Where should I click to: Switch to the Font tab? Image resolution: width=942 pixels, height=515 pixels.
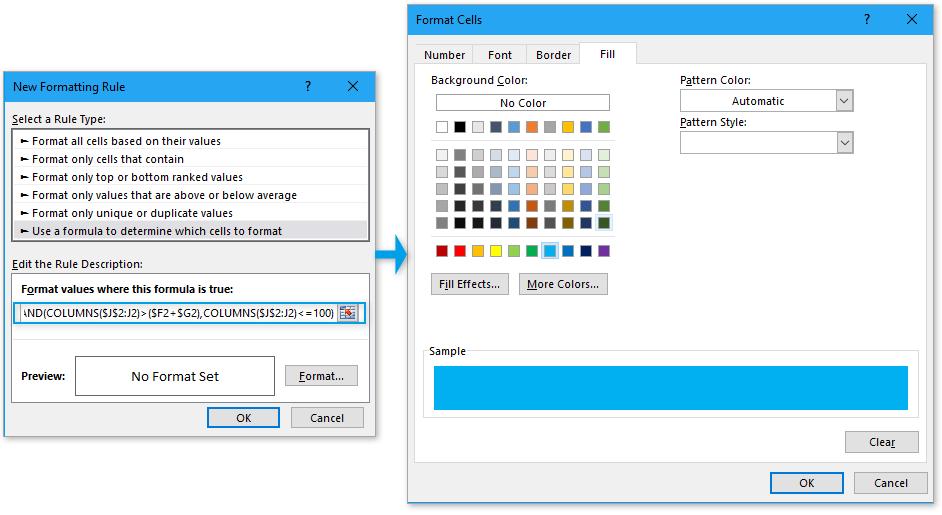click(500, 55)
